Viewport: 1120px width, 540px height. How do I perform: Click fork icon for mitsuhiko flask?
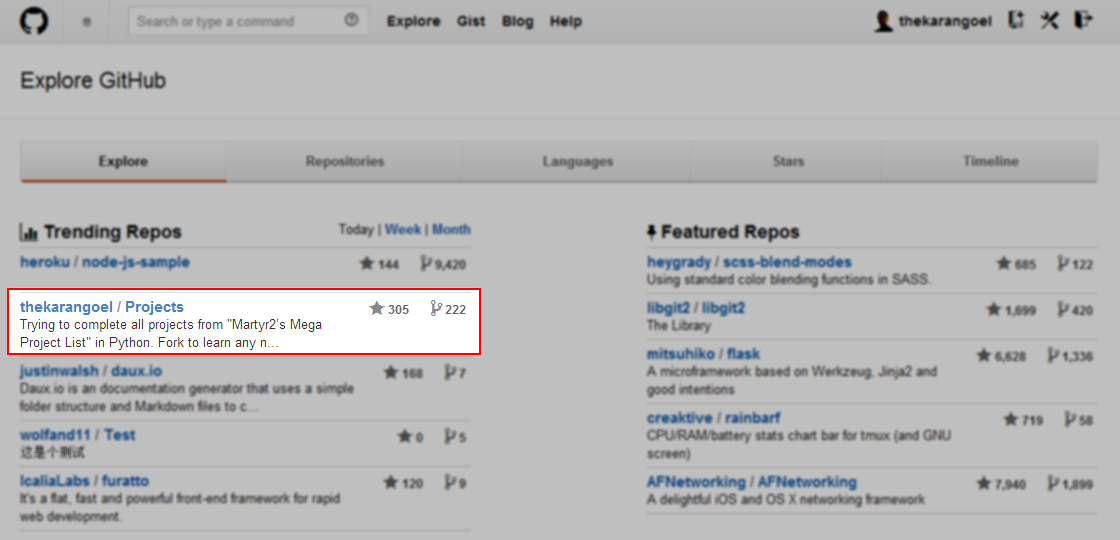(x=1053, y=355)
